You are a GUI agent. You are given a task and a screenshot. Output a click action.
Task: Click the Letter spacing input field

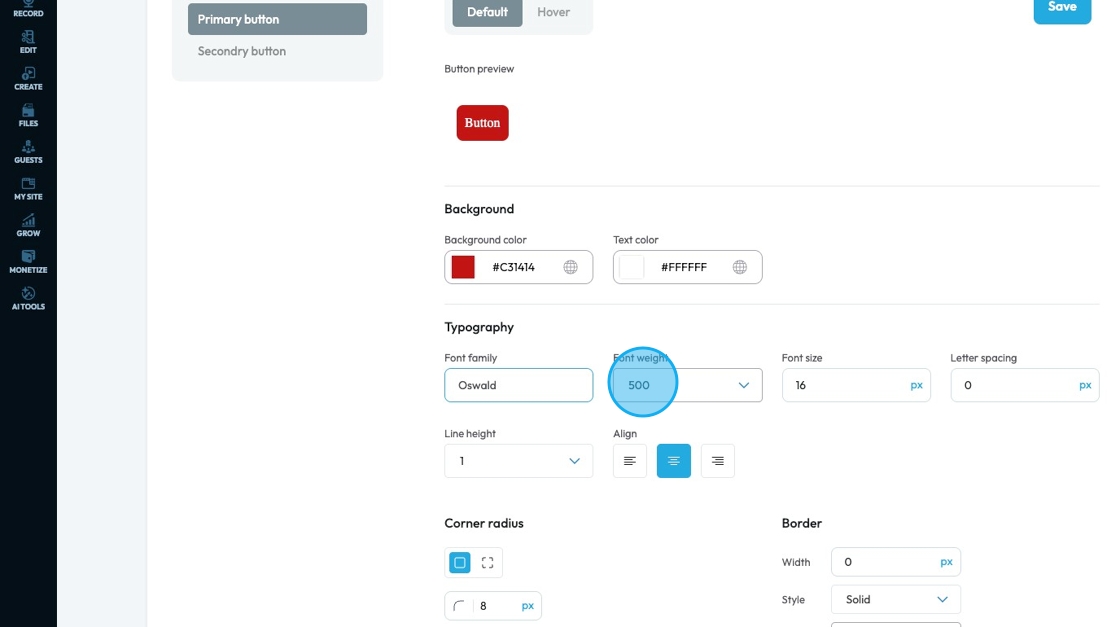pyautogui.click(x=1024, y=385)
